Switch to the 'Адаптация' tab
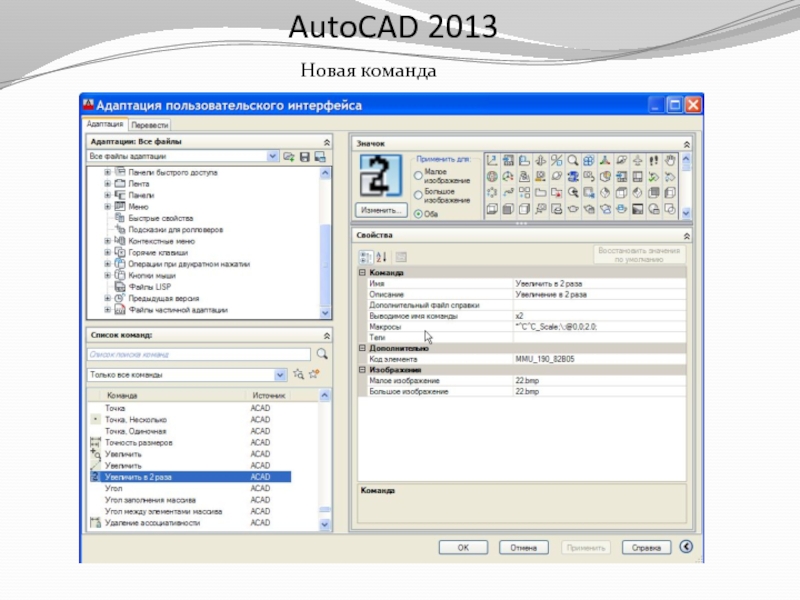This screenshot has width=800, height=600. pyautogui.click(x=104, y=124)
